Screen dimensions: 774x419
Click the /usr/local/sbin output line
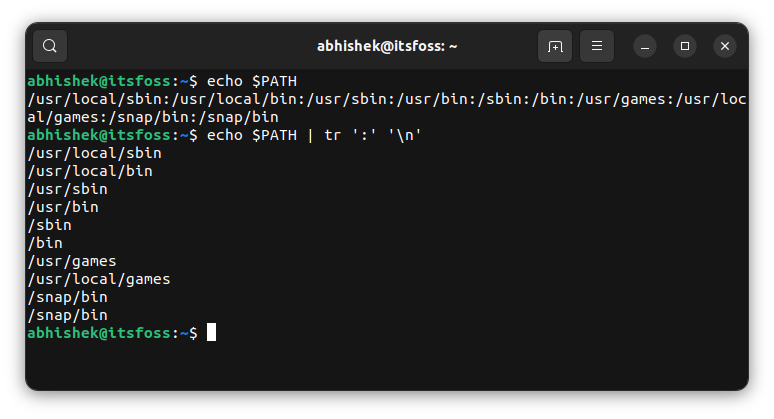click(95, 153)
